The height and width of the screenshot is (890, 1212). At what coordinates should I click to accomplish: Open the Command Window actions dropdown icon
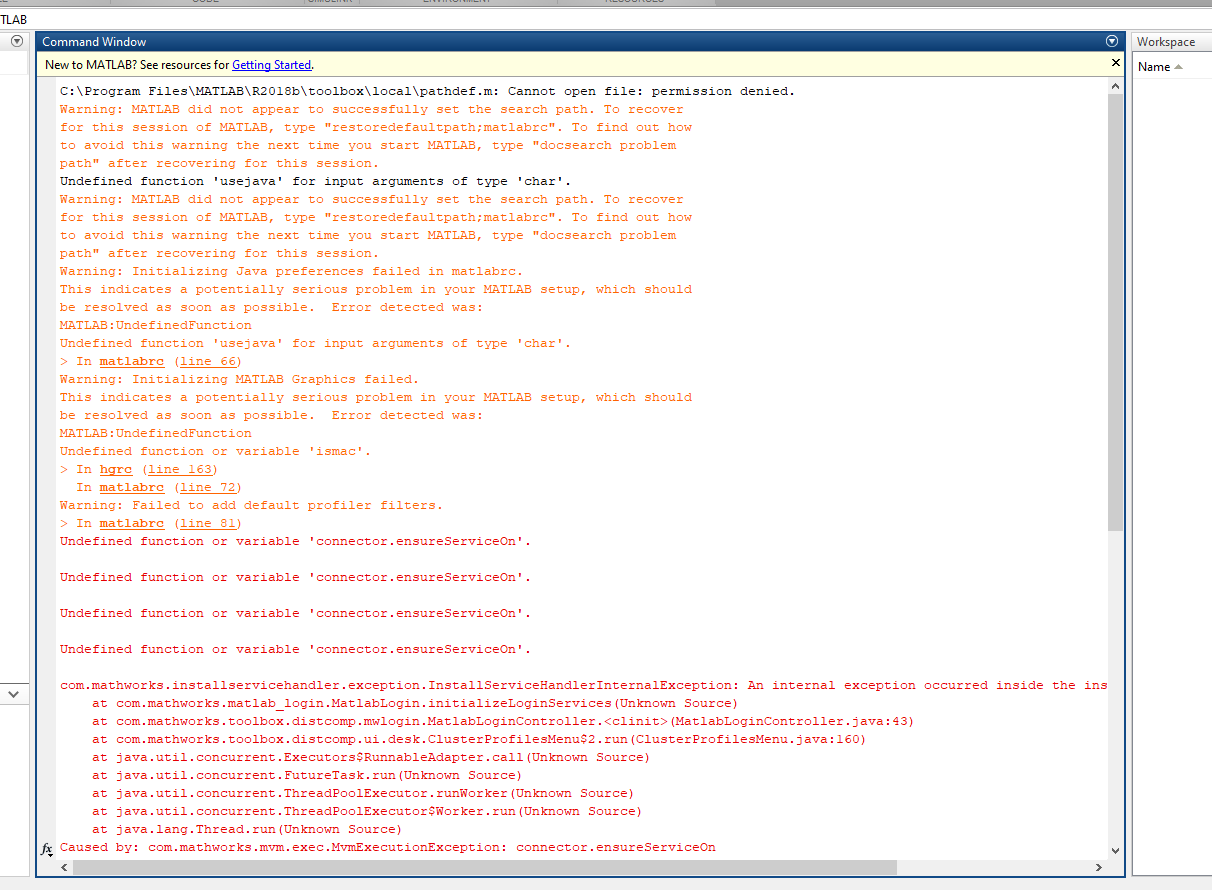[1112, 41]
